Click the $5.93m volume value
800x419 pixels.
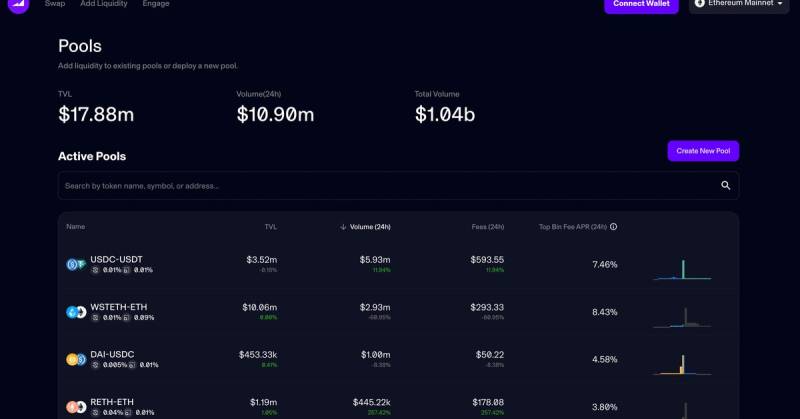375,260
